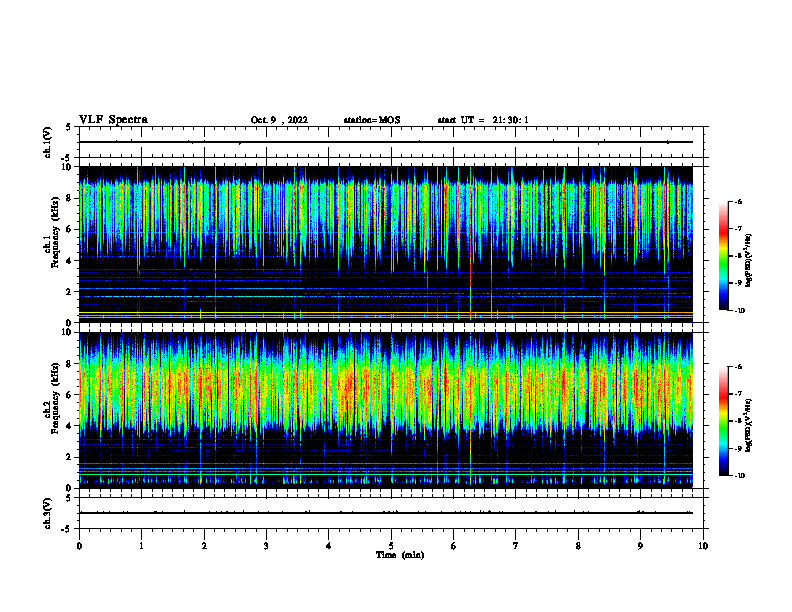Click time-axis tick label "10" at the right end
The image size is (792, 612).
tap(703, 546)
